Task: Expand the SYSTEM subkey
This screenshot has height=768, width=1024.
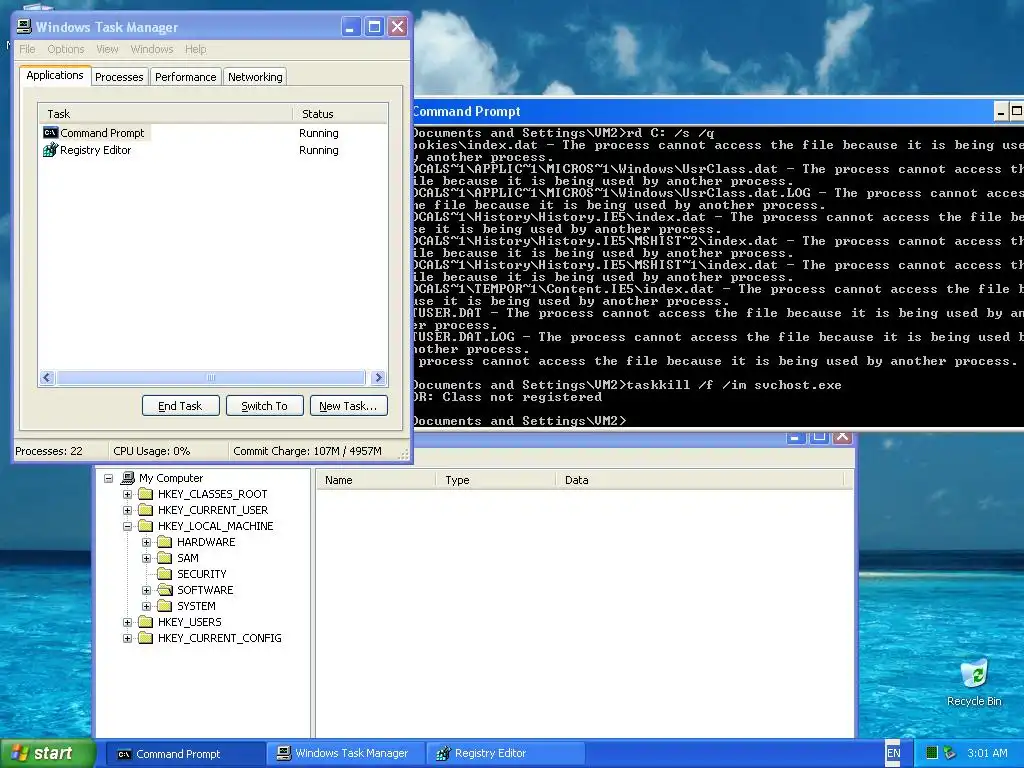Action: pos(147,606)
